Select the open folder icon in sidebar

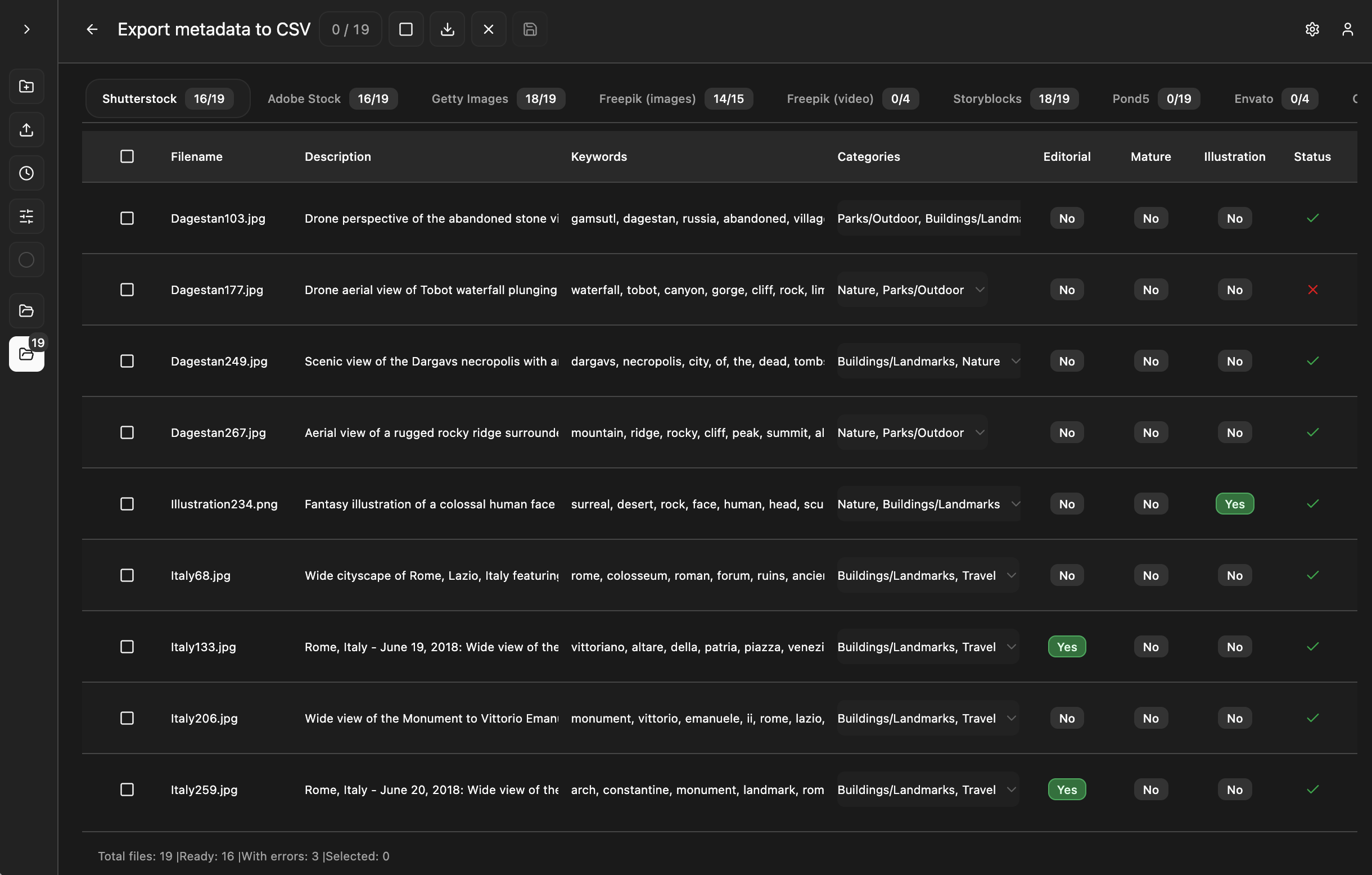click(26, 310)
